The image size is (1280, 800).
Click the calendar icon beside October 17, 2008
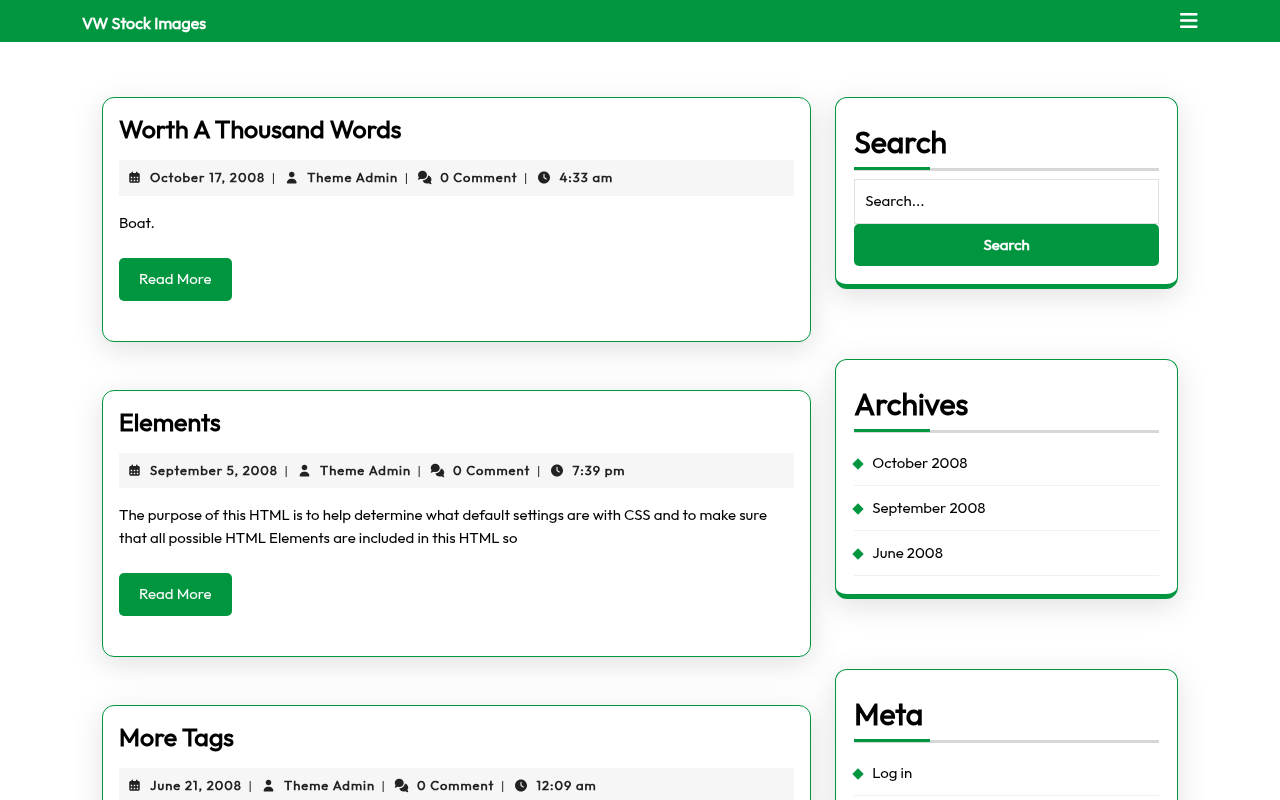[x=134, y=178]
